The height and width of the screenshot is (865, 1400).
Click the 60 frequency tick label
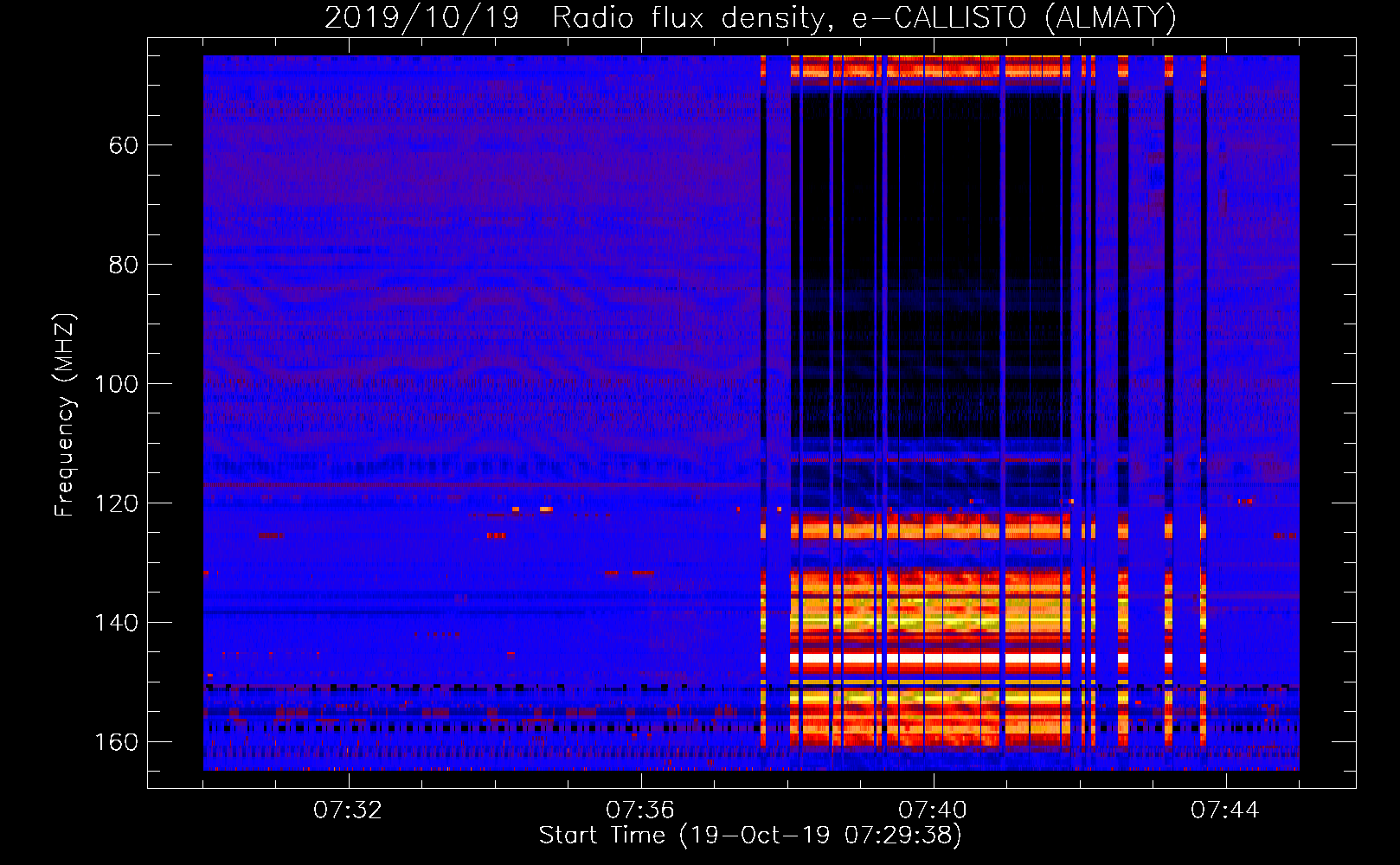click(x=124, y=145)
